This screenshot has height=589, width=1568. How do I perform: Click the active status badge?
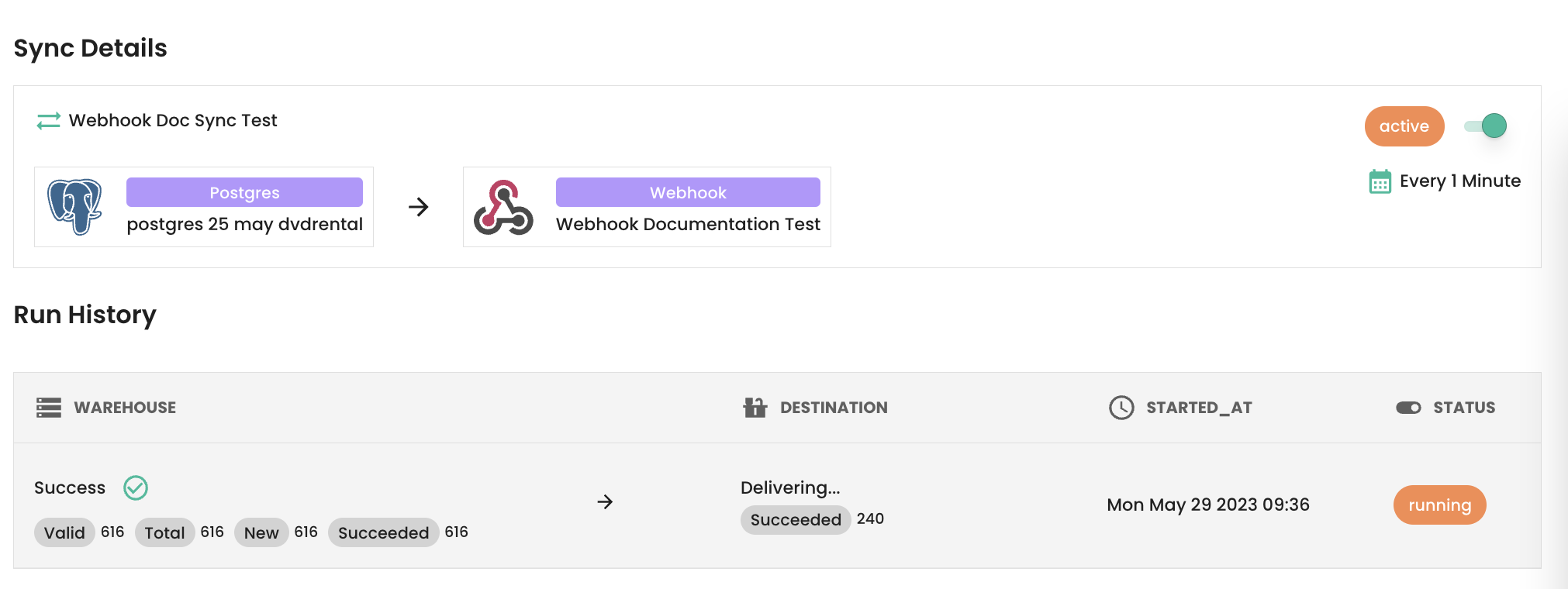click(x=1404, y=126)
